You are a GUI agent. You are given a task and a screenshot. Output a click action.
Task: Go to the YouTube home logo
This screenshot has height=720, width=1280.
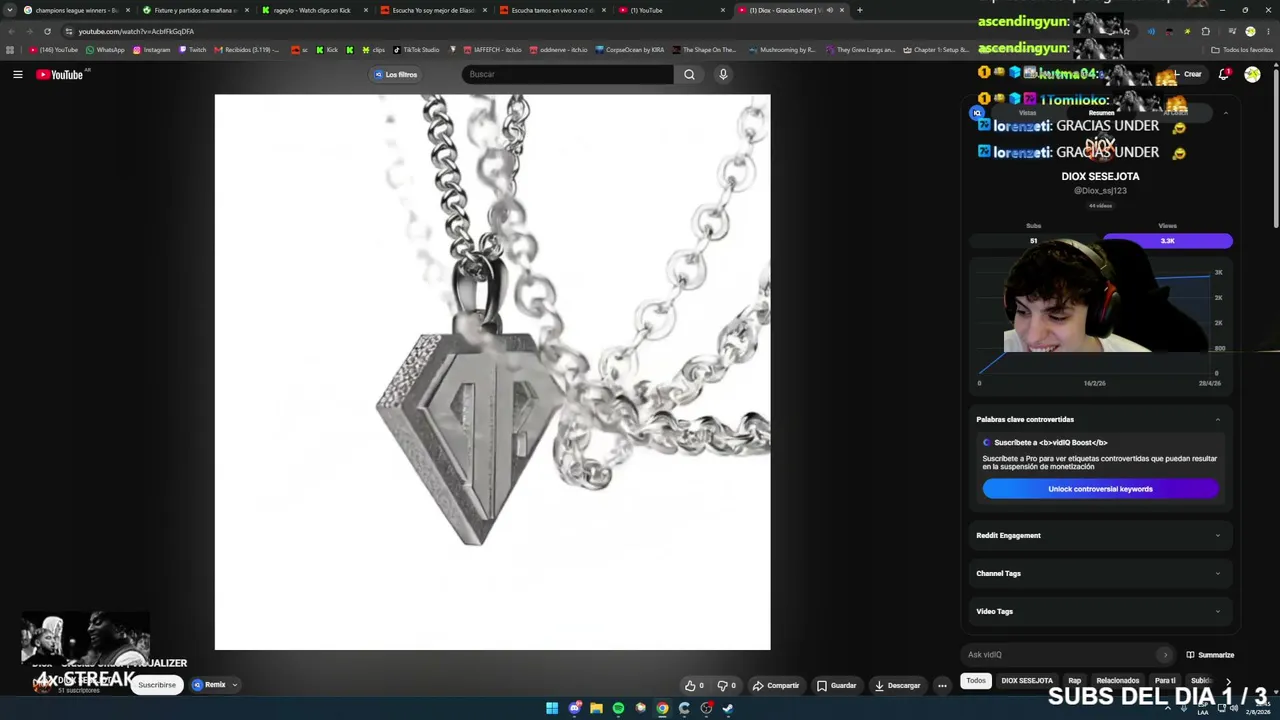point(60,74)
